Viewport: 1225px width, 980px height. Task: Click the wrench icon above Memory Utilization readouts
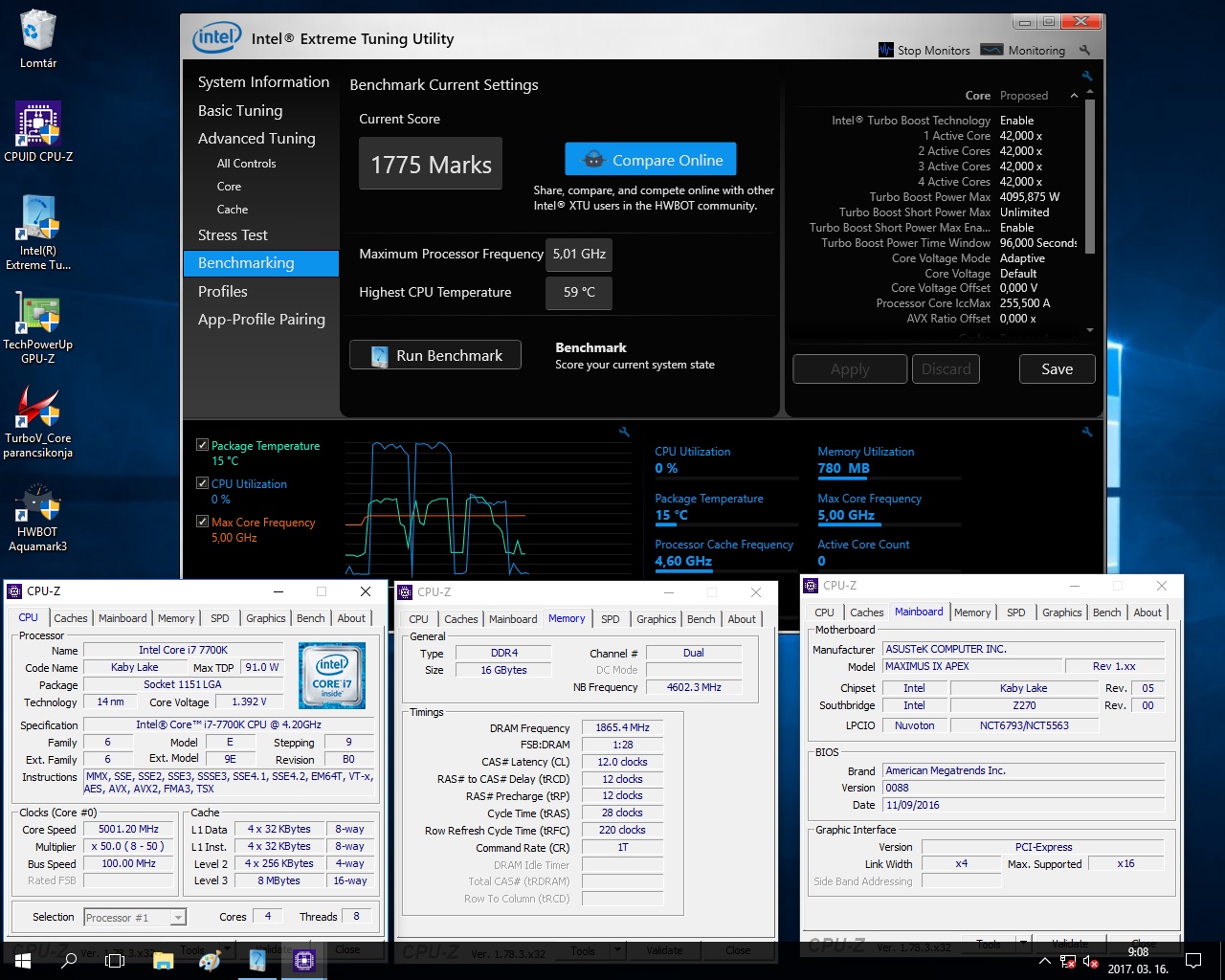tap(1087, 432)
